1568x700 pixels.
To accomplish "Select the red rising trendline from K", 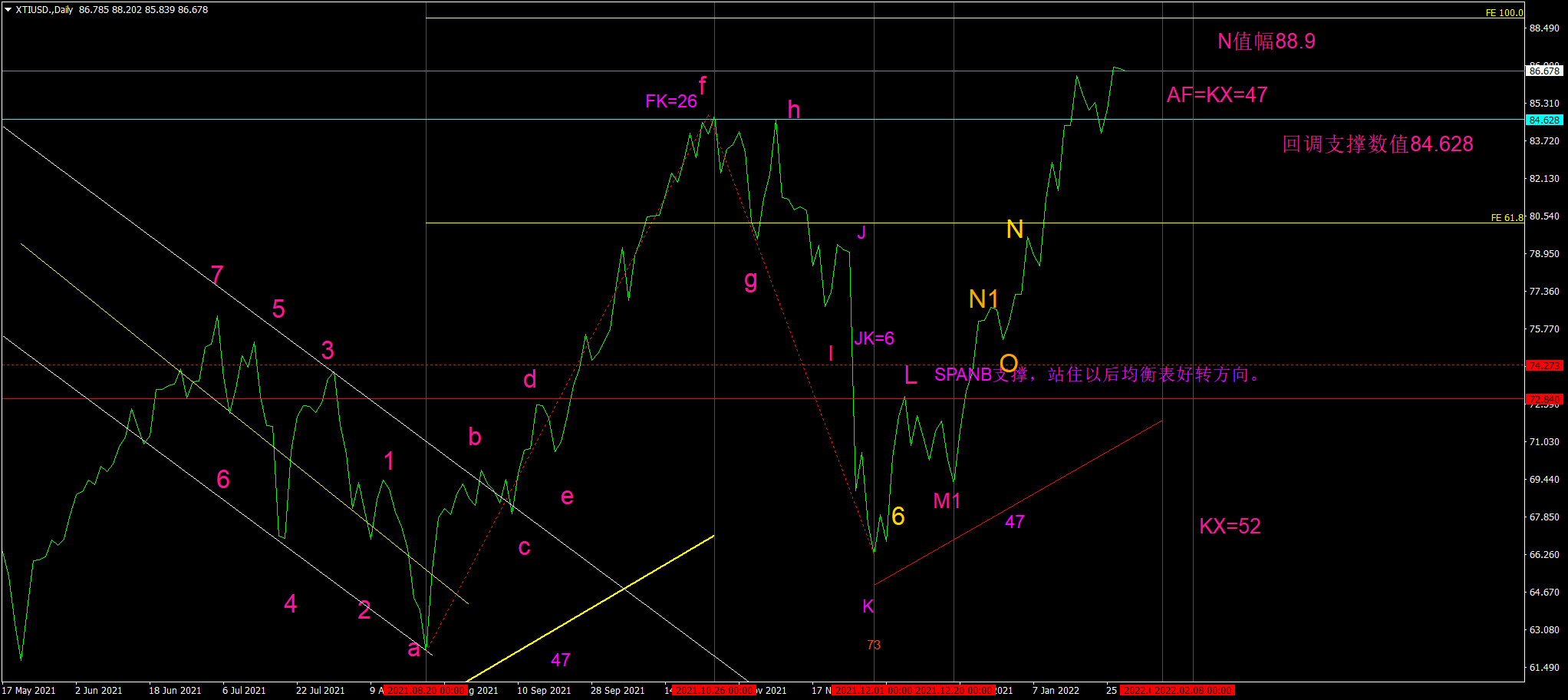I will (1019, 503).
